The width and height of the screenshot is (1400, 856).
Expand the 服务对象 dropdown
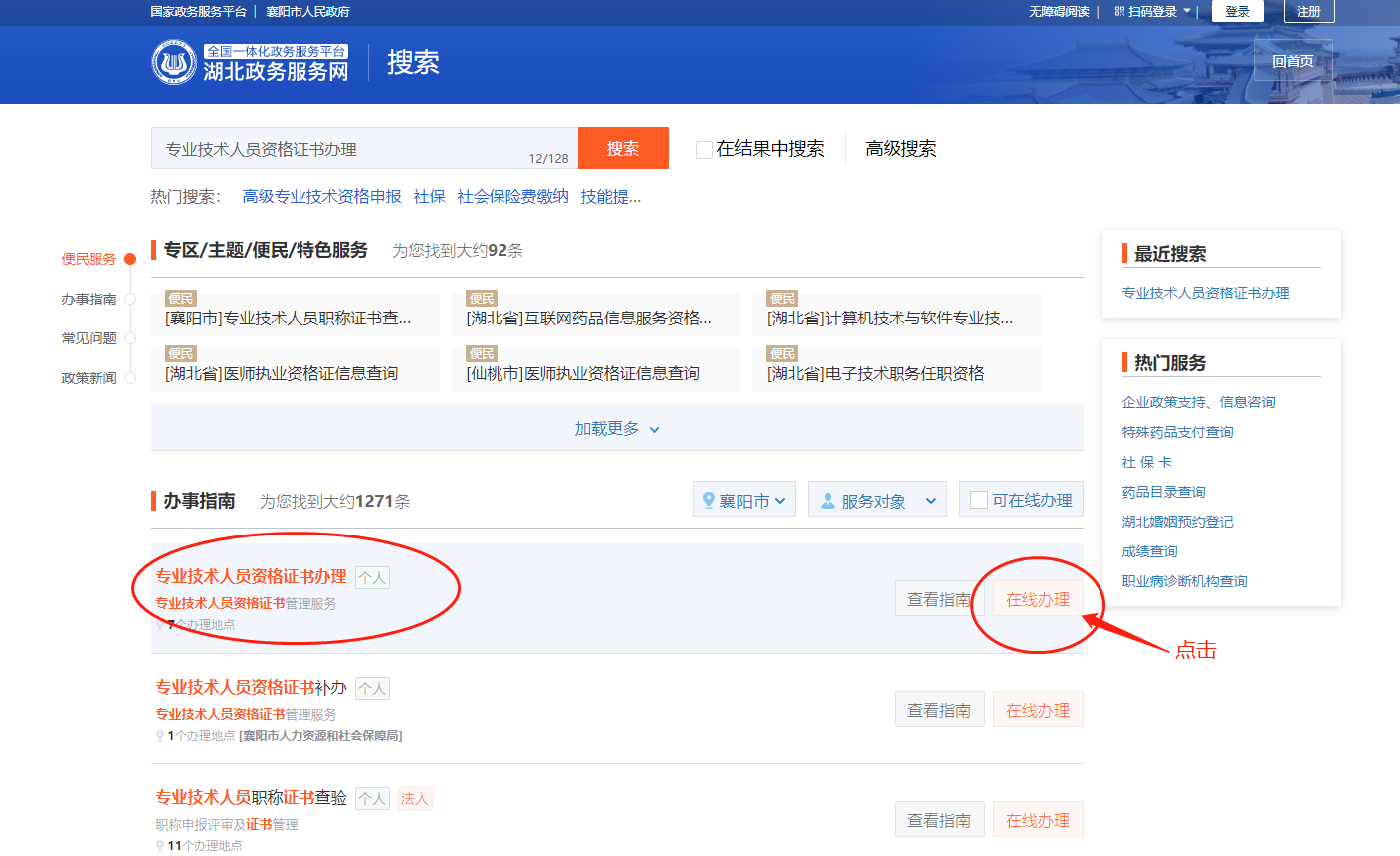[878, 500]
